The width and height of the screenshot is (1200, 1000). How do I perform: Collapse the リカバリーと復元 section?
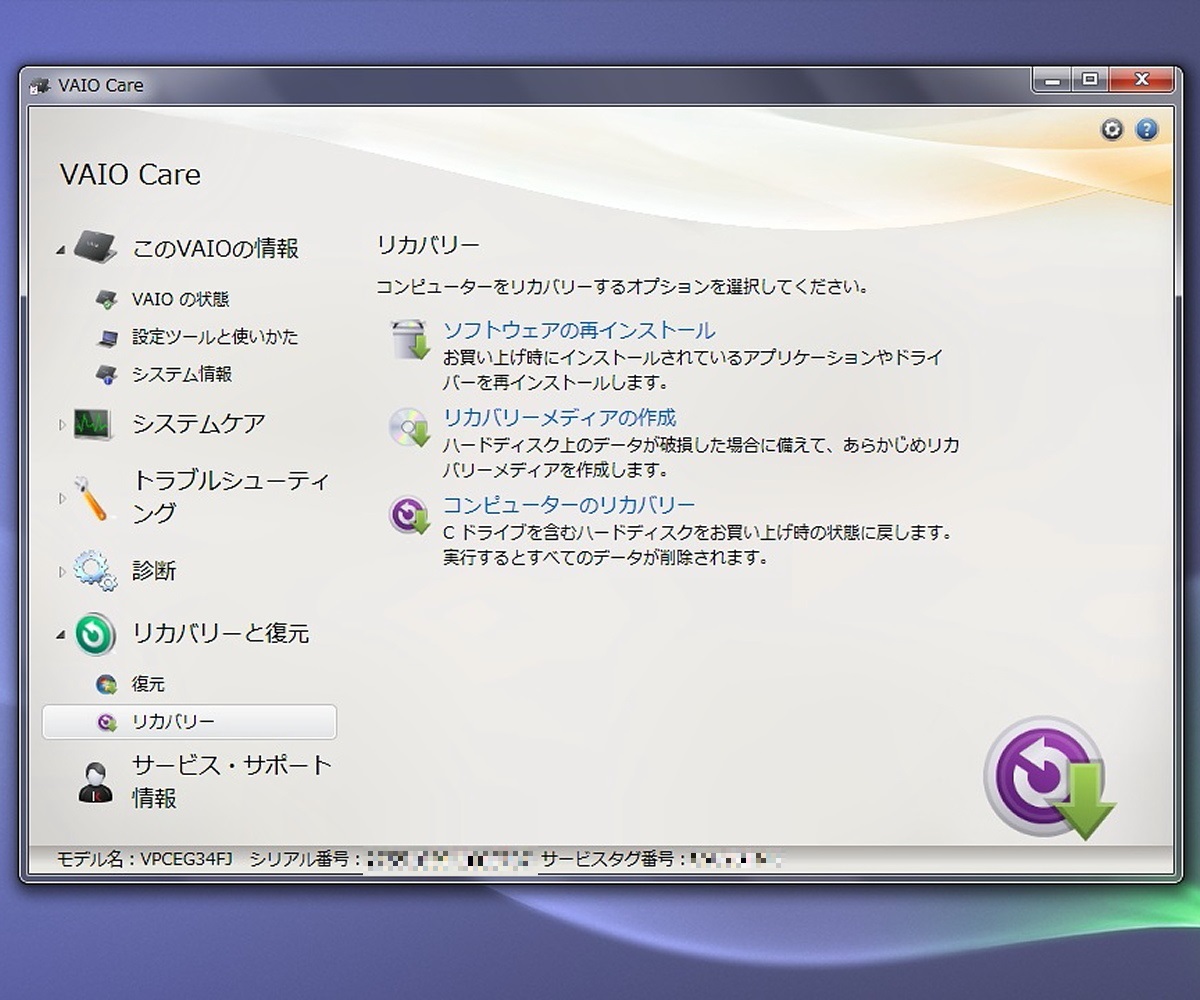coord(60,635)
